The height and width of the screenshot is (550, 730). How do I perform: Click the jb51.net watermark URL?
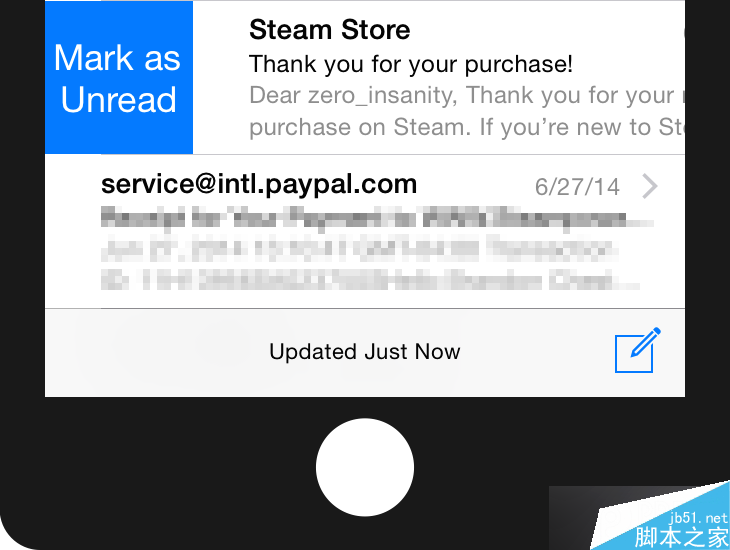pos(698,518)
